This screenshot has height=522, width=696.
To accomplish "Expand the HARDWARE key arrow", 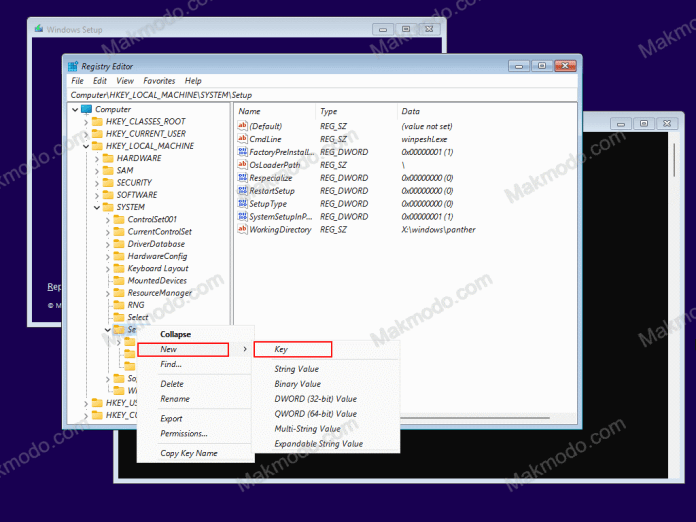I will [97, 158].
